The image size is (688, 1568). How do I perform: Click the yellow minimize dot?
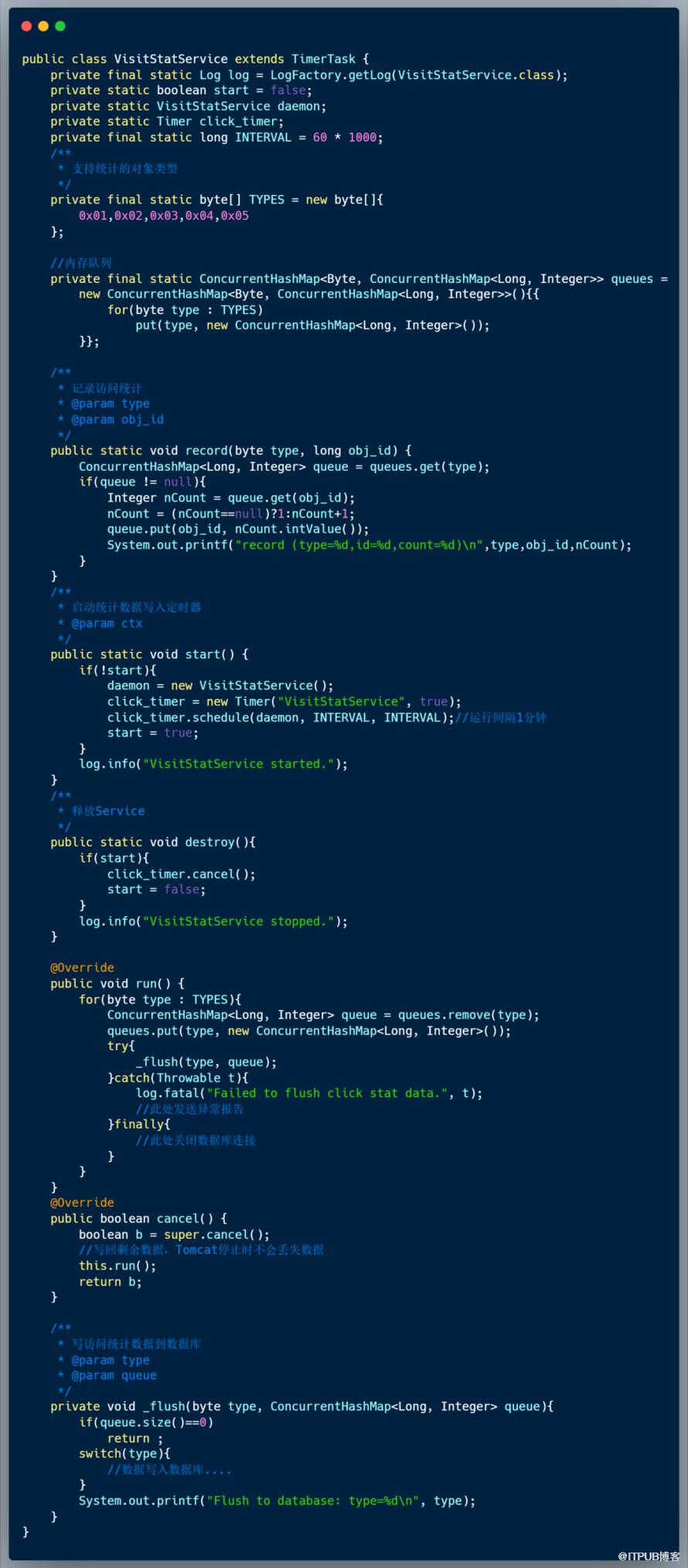click(x=43, y=26)
